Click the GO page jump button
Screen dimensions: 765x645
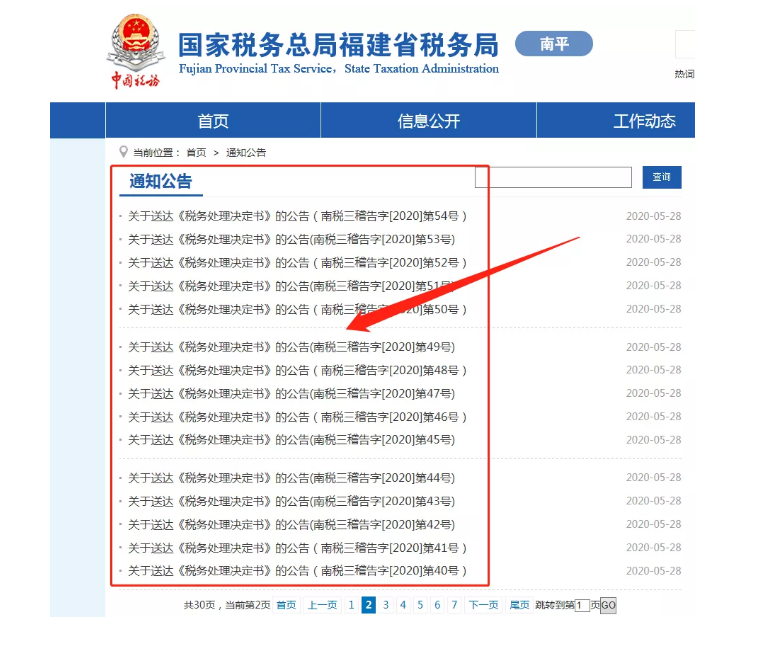pyautogui.click(x=608, y=605)
